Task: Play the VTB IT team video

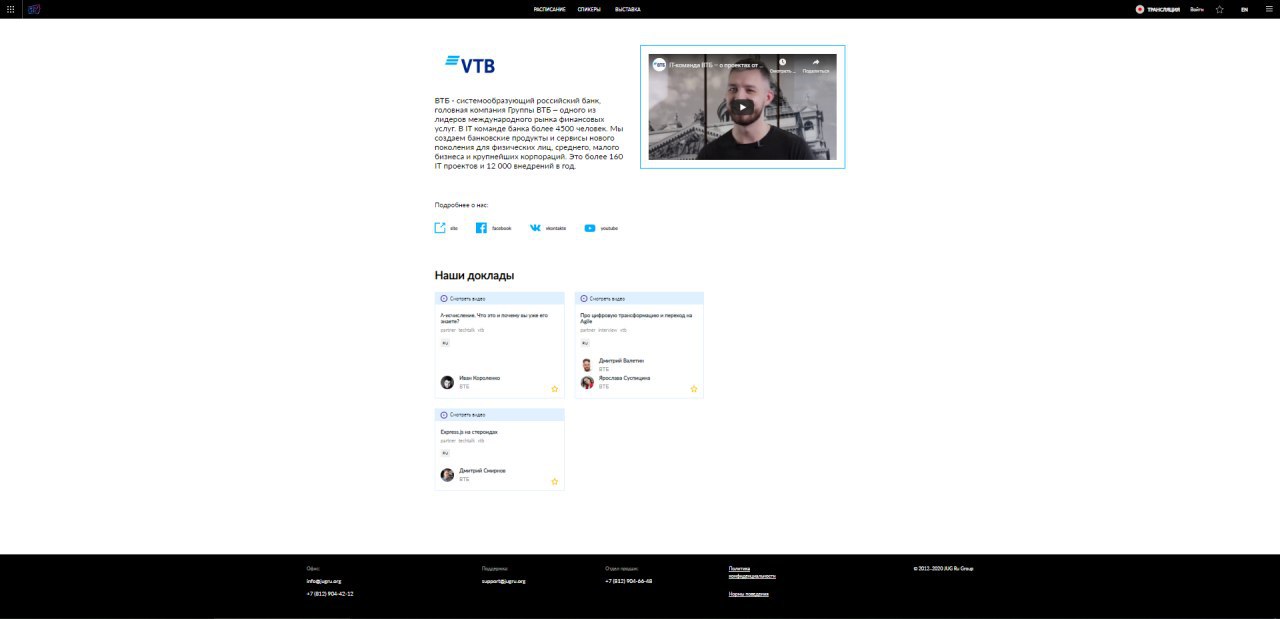Action: coord(742,107)
